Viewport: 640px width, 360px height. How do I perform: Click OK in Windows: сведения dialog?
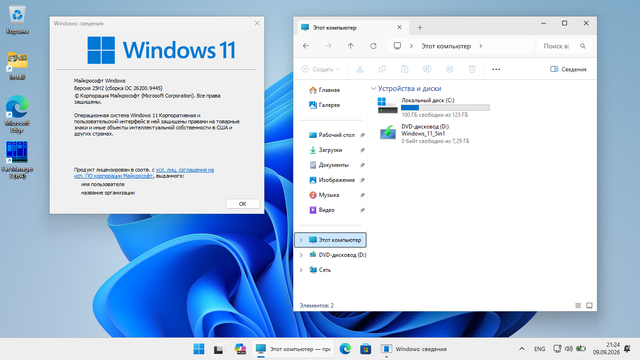point(242,204)
